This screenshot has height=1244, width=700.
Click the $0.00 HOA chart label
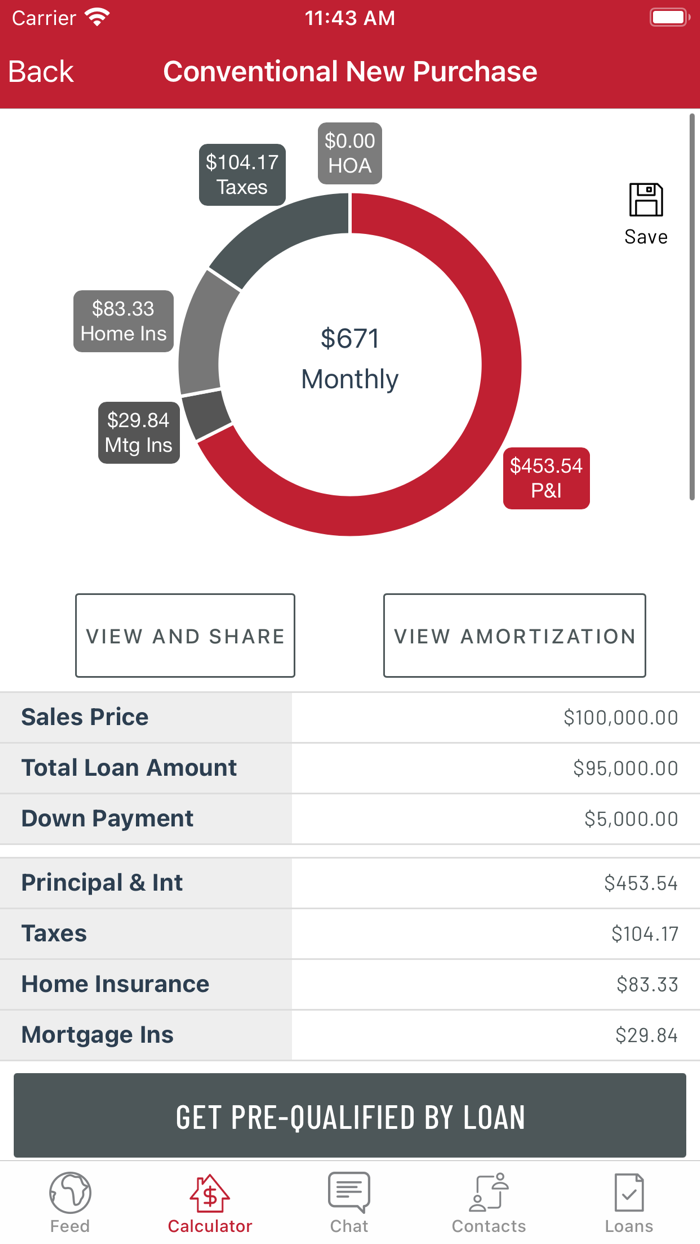point(349,153)
